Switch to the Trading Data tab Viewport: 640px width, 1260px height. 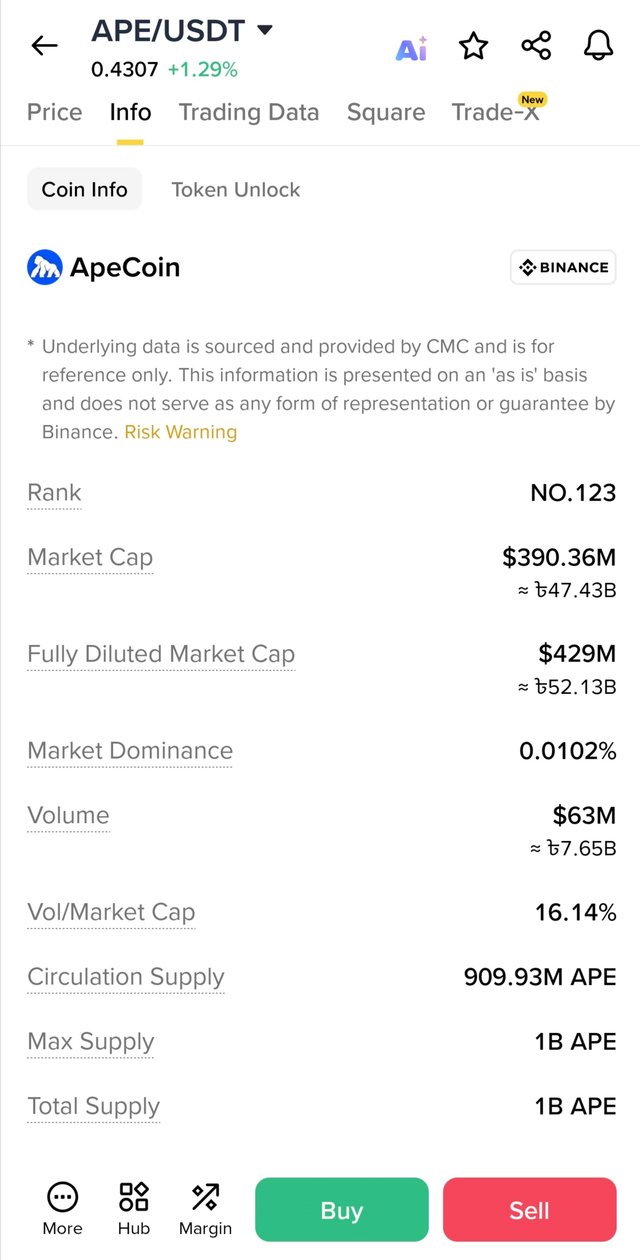click(249, 112)
